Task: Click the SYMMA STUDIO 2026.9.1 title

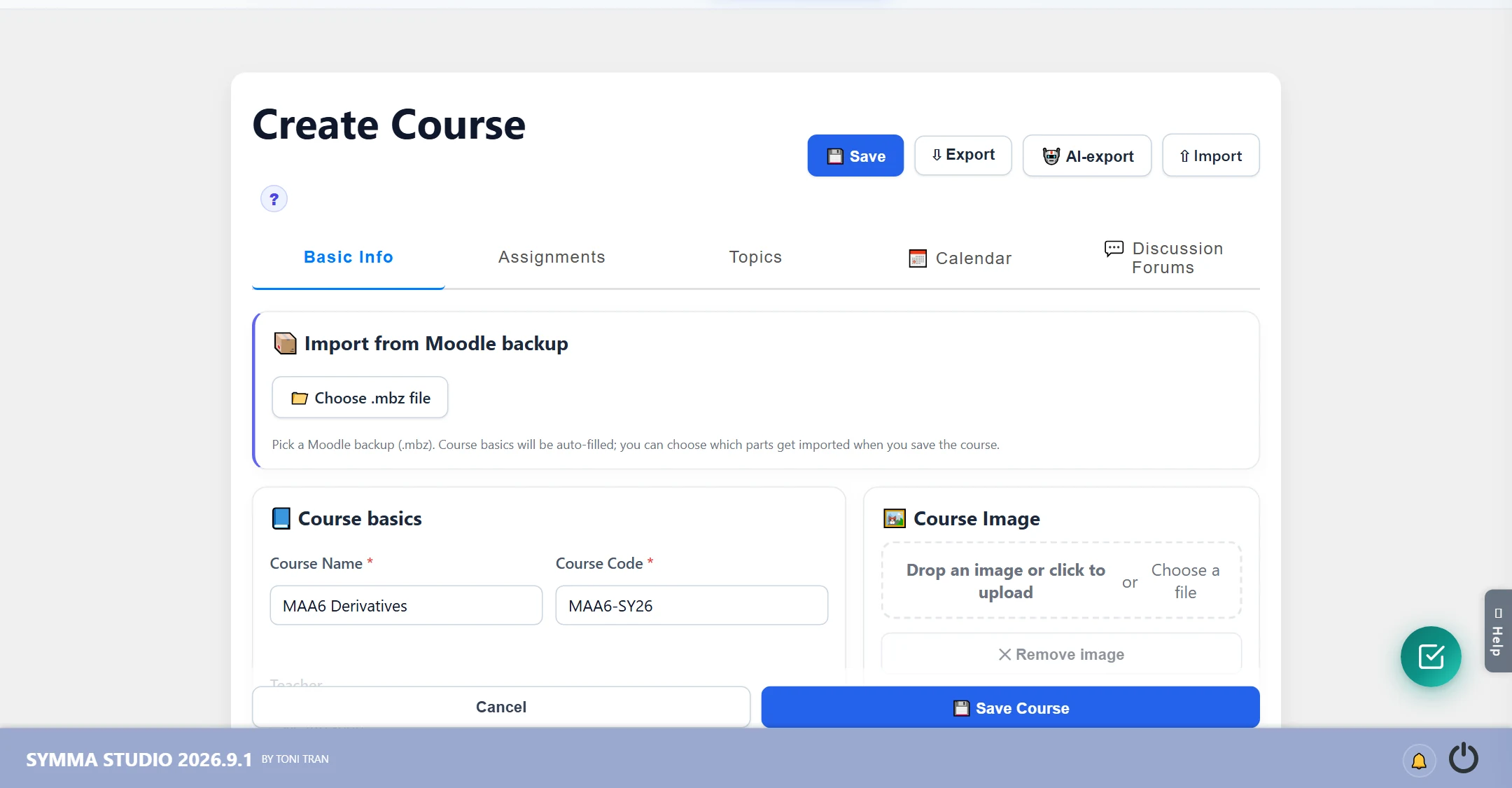Action: click(x=139, y=759)
